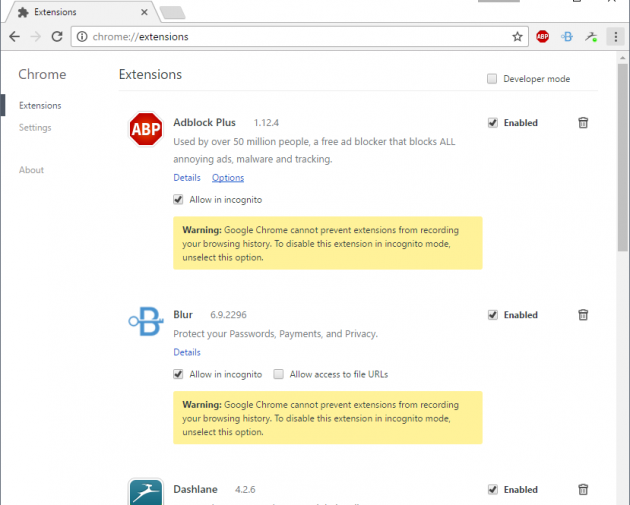Reload the extensions page
Image resolution: width=630 pixels, height=505 pixels.
tap(57, 37)
